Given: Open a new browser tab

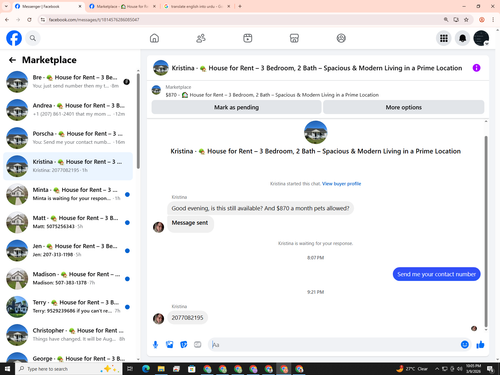Looking at the screenshot, I should click(x=240, y=6).
